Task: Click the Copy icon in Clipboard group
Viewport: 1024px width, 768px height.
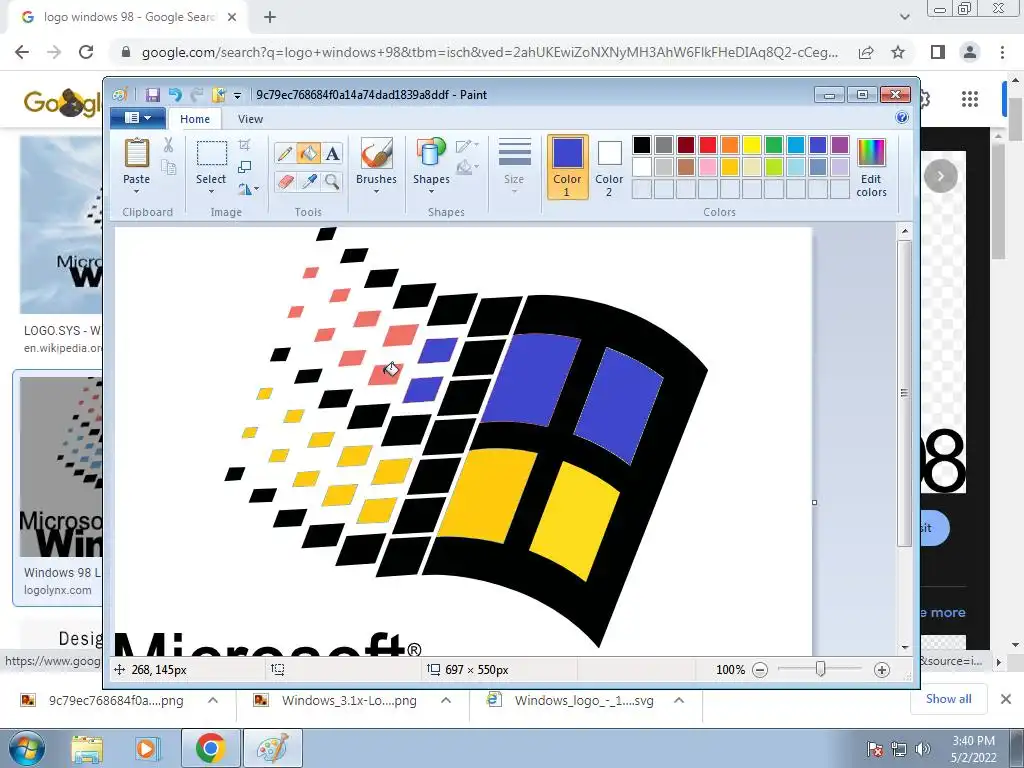Action: tap(168, 168)
